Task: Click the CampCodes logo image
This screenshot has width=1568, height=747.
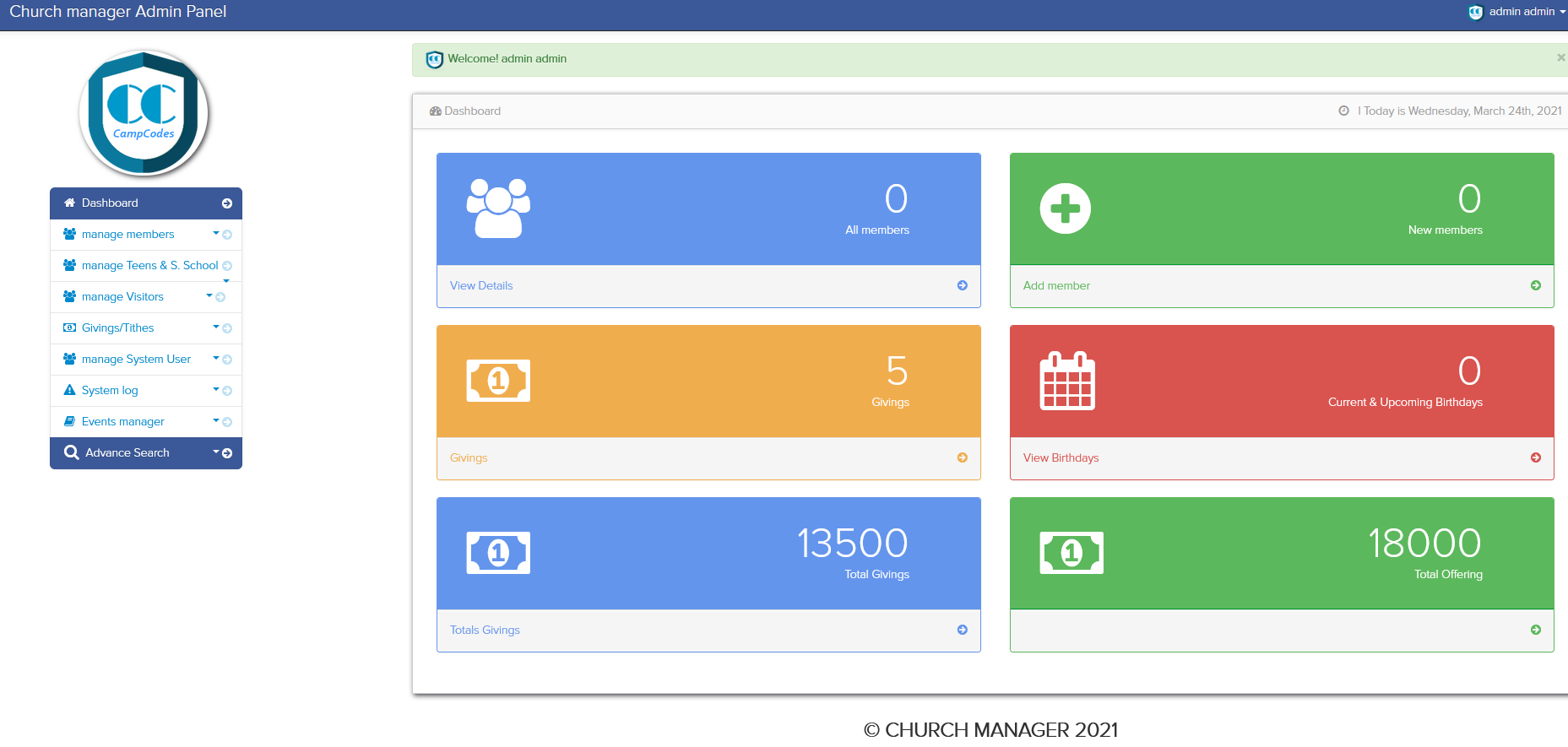Action: (144, 113)
